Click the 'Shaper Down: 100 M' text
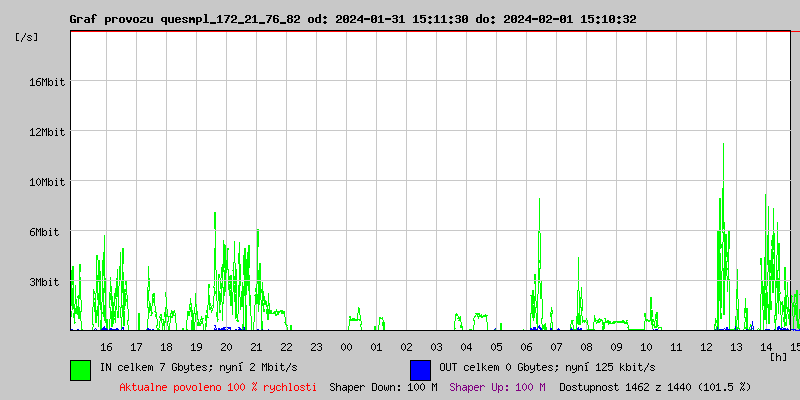Screen dimensions: 800x400 tap(383, 387)
